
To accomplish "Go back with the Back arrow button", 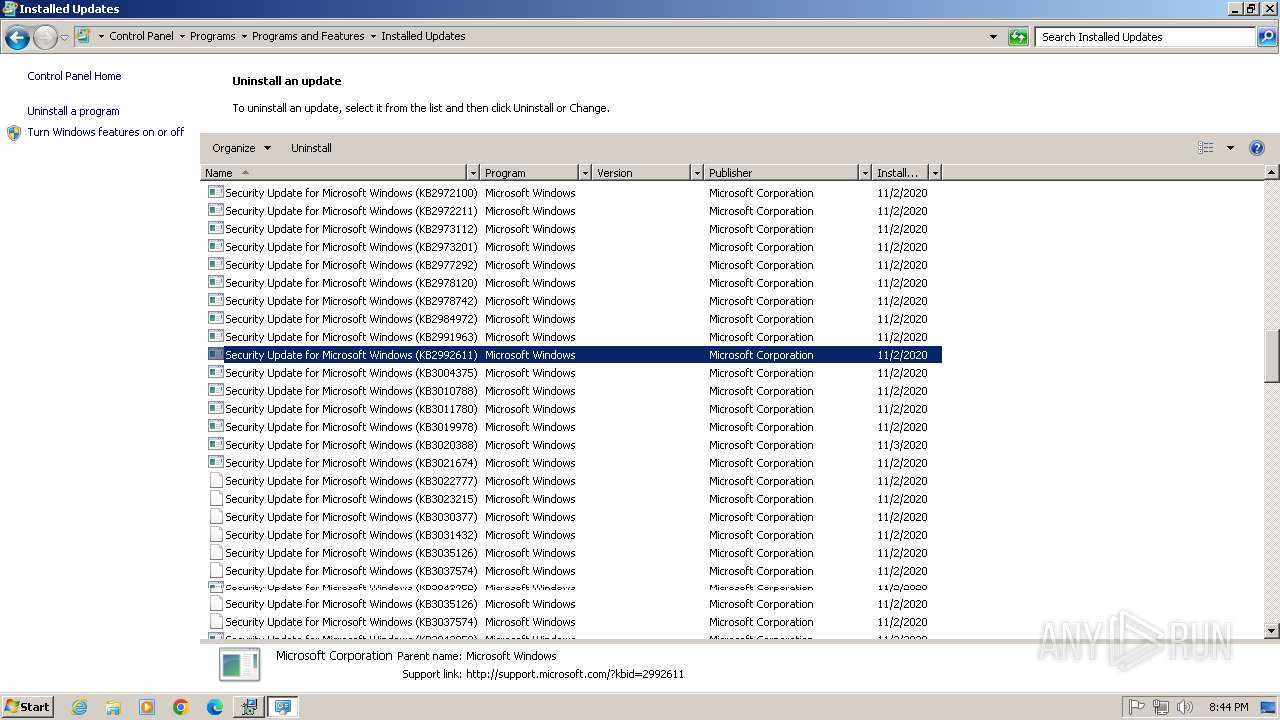I will pyautogui.click(x=17, y=37).
